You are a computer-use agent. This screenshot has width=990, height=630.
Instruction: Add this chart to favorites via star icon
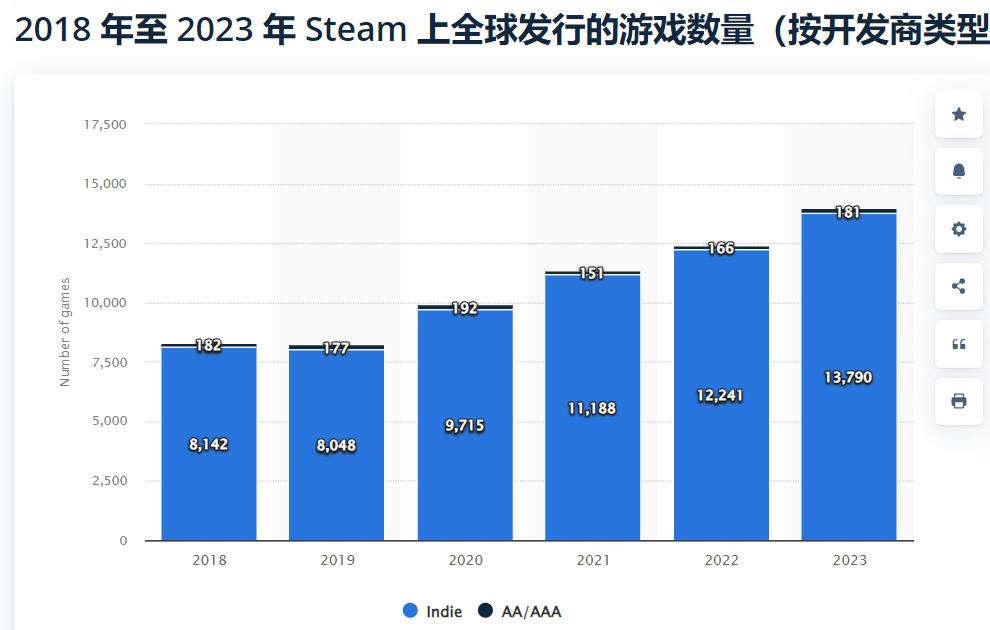(x=958, y=114)
